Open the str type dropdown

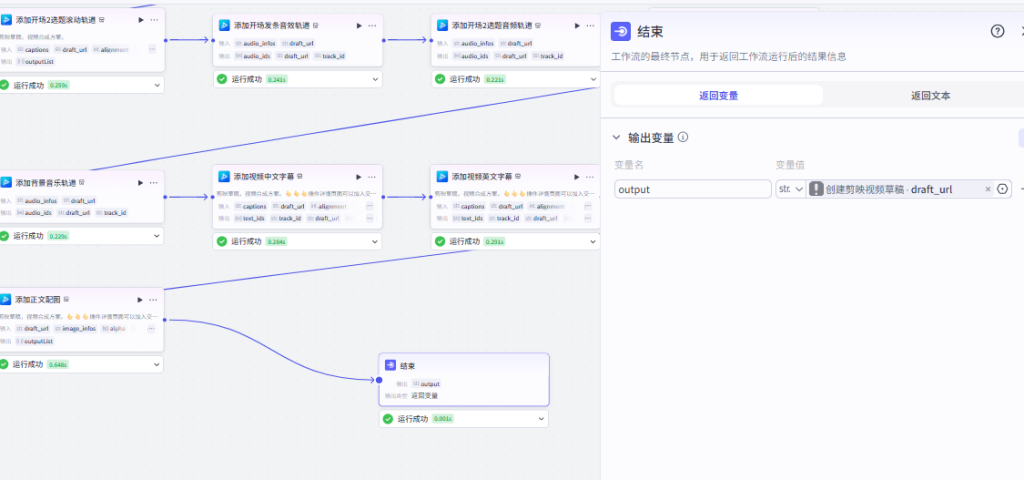click(791, 189)
